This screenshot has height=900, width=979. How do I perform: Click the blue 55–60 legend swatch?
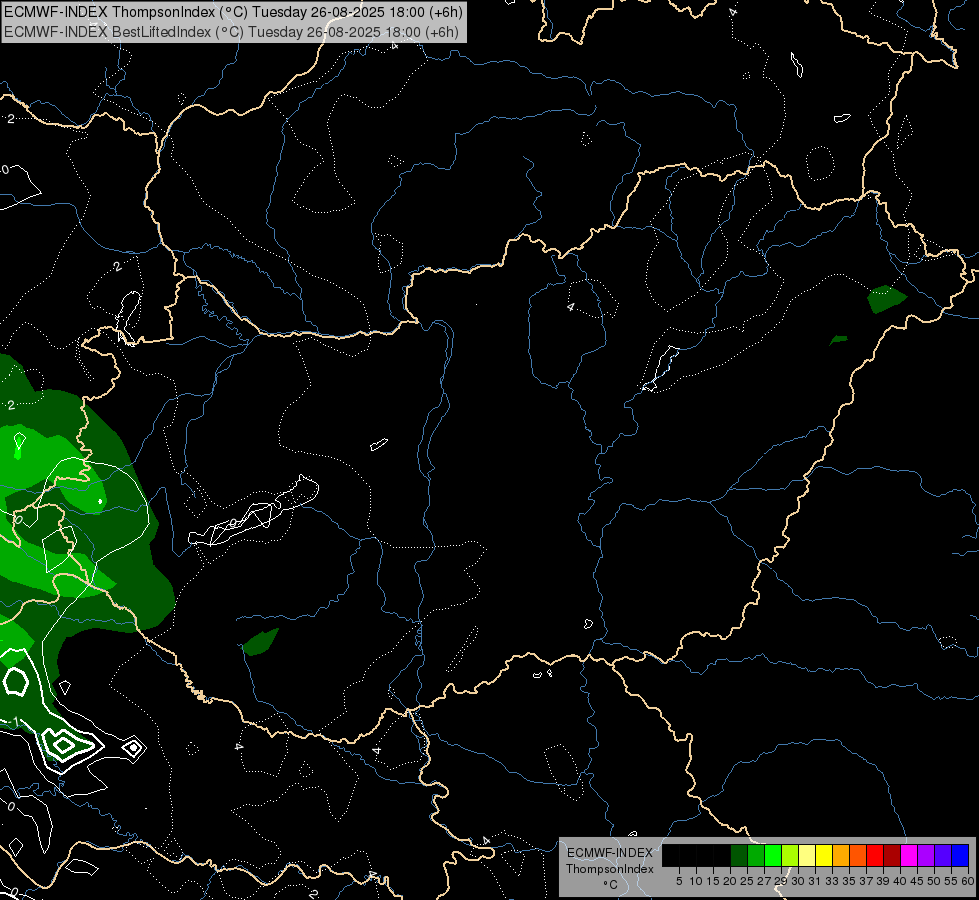[x=960, y=855]
